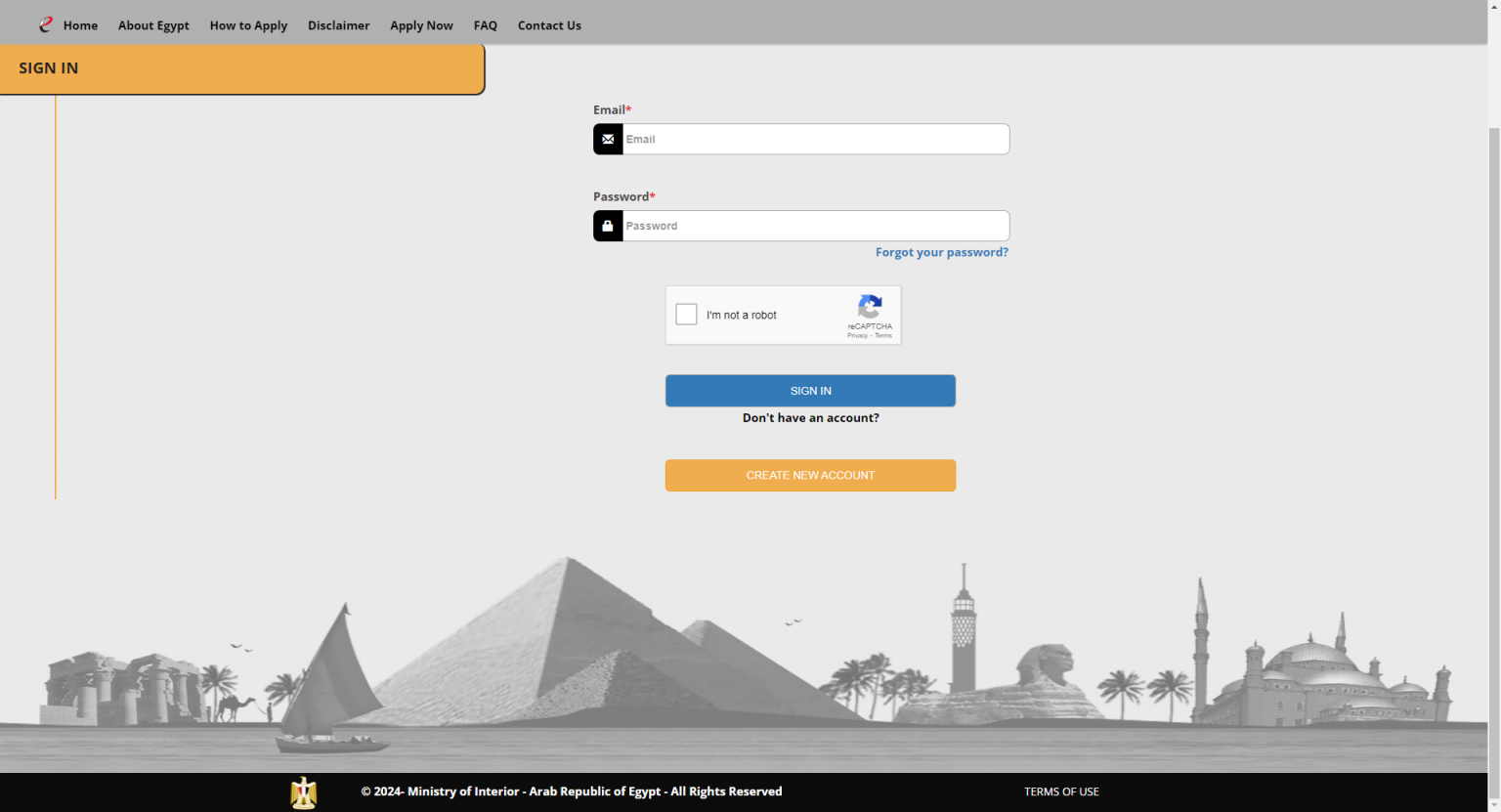Select Apply Now in the navigation bar
The width and height of the screenshot is (1501, 812).
click(x=421, y=25)
